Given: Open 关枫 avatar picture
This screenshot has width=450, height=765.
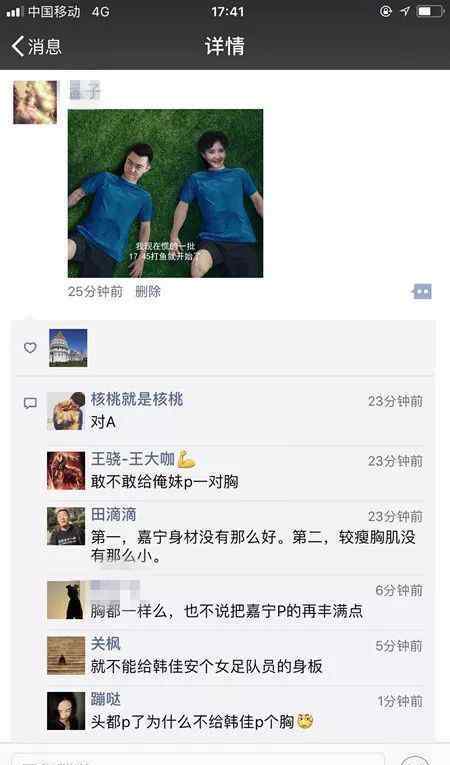Looking at the screenshot, I should click(66, 656).
